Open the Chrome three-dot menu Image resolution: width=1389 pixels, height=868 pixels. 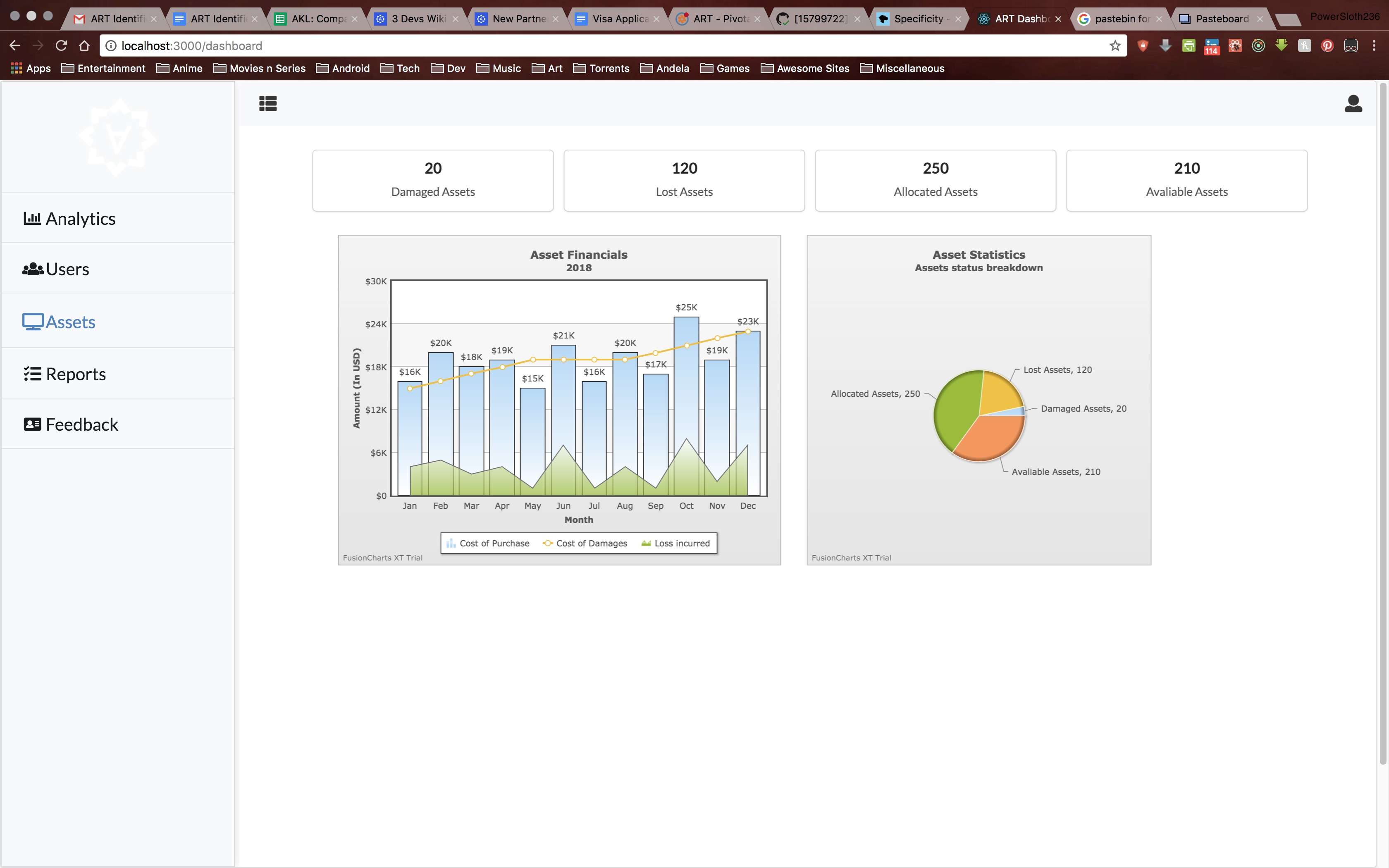click(x=1374, y=45)
